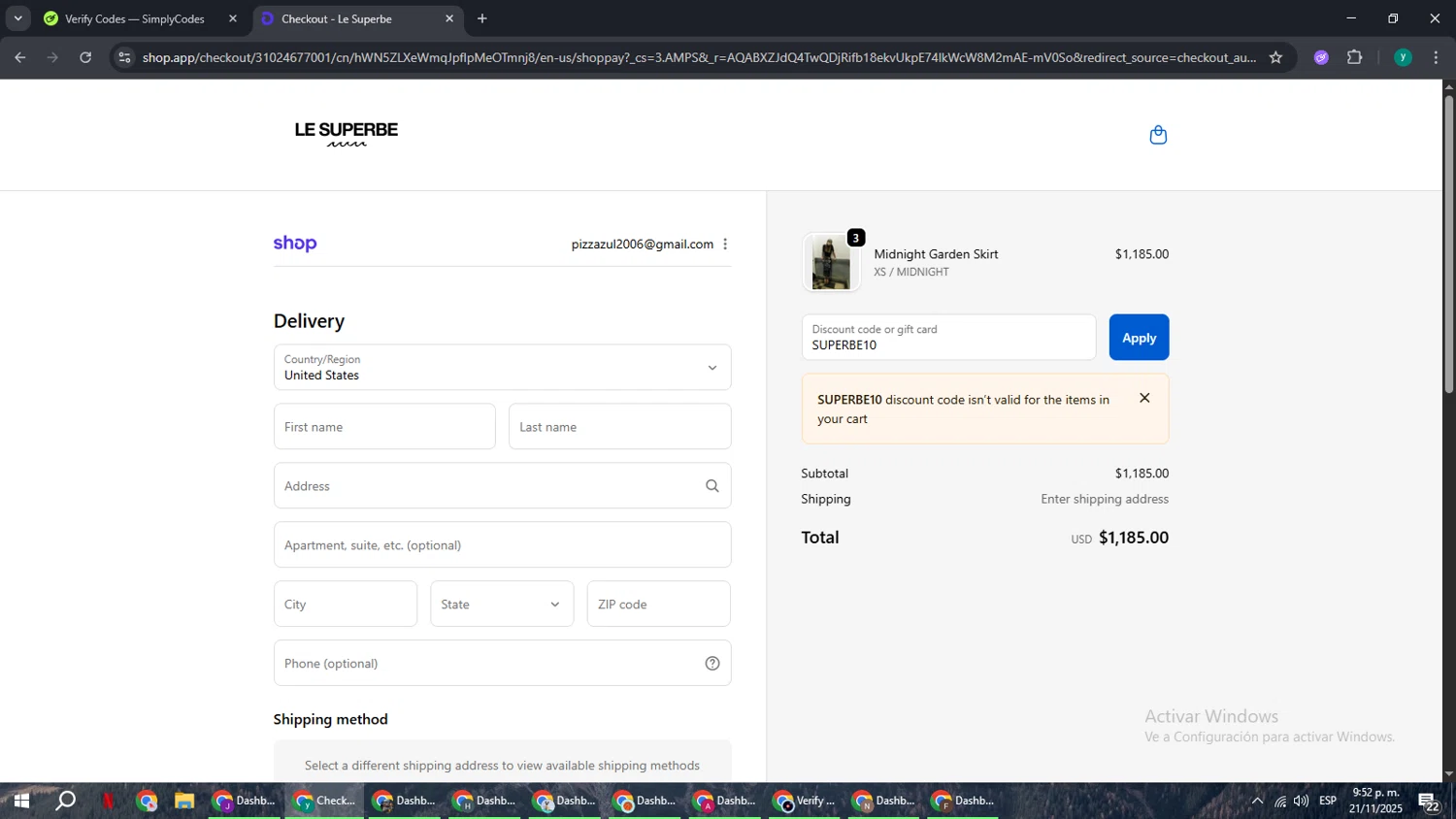This screenshot has width=1456, height=819.
Task: Show hidden system tray icons
Action: pos(1257,801)
